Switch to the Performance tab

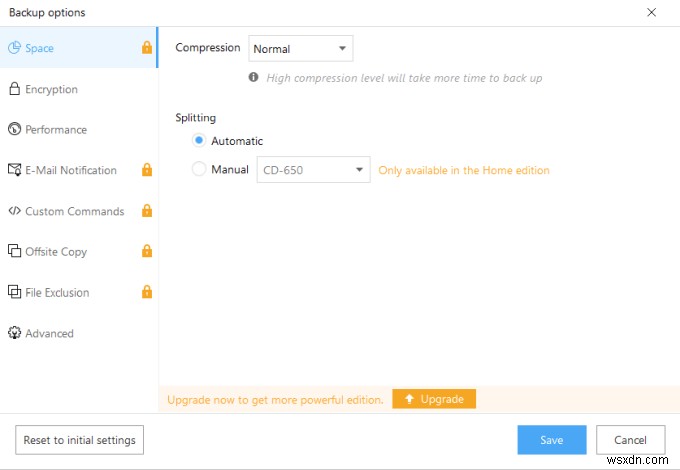tap(56, 129)
